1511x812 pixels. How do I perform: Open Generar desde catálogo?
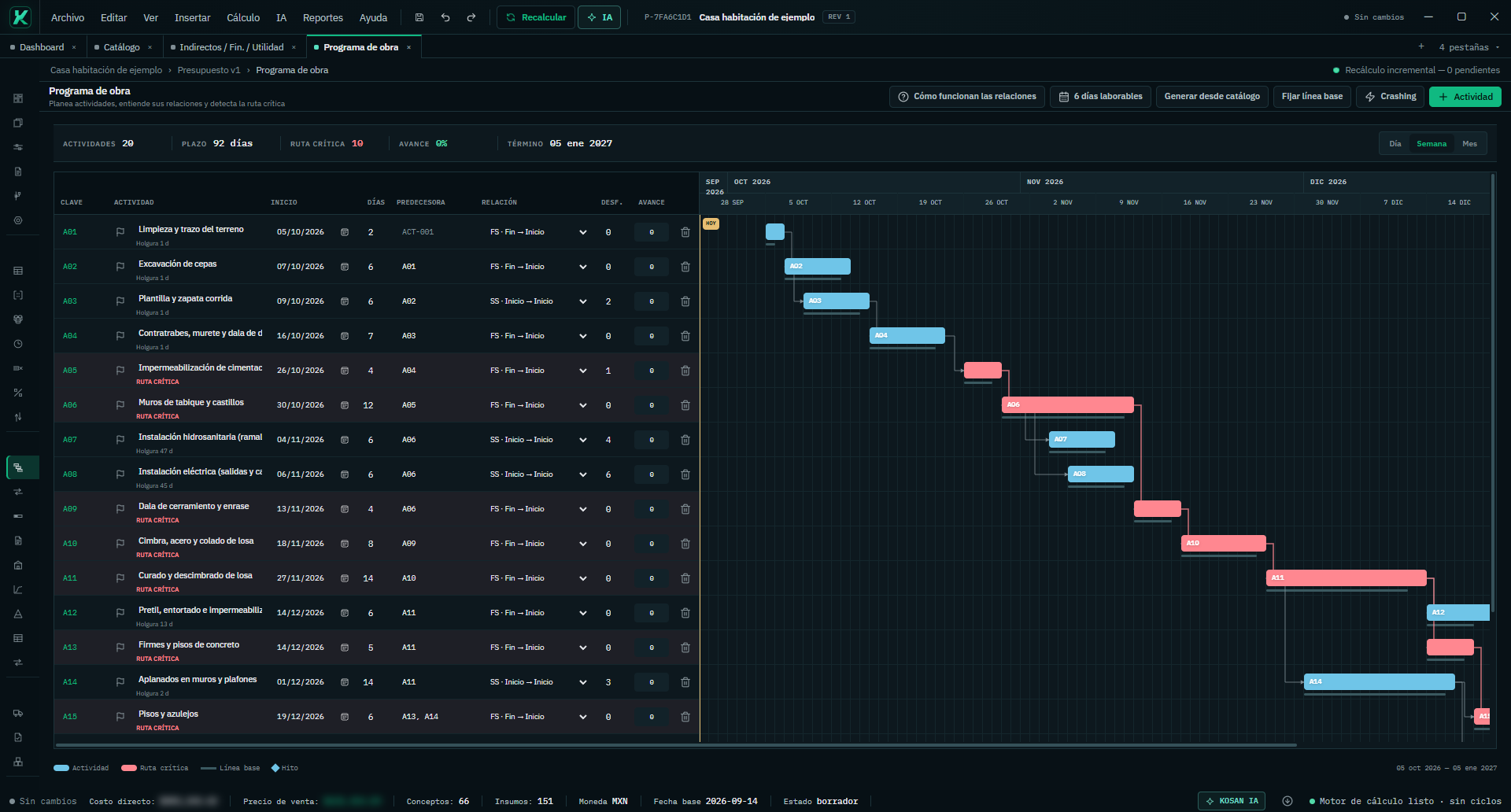pos(1212,97)
